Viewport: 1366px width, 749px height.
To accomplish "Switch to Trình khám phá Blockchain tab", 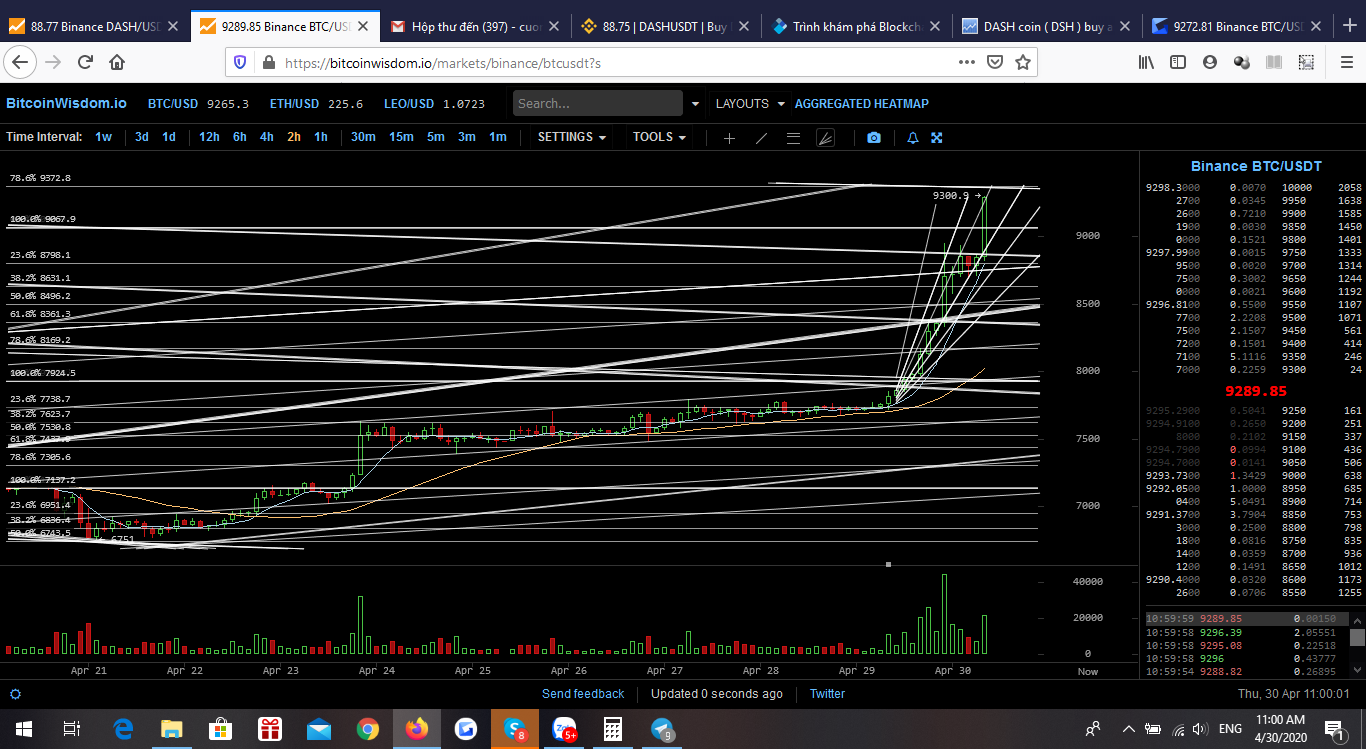I will 856,27.
